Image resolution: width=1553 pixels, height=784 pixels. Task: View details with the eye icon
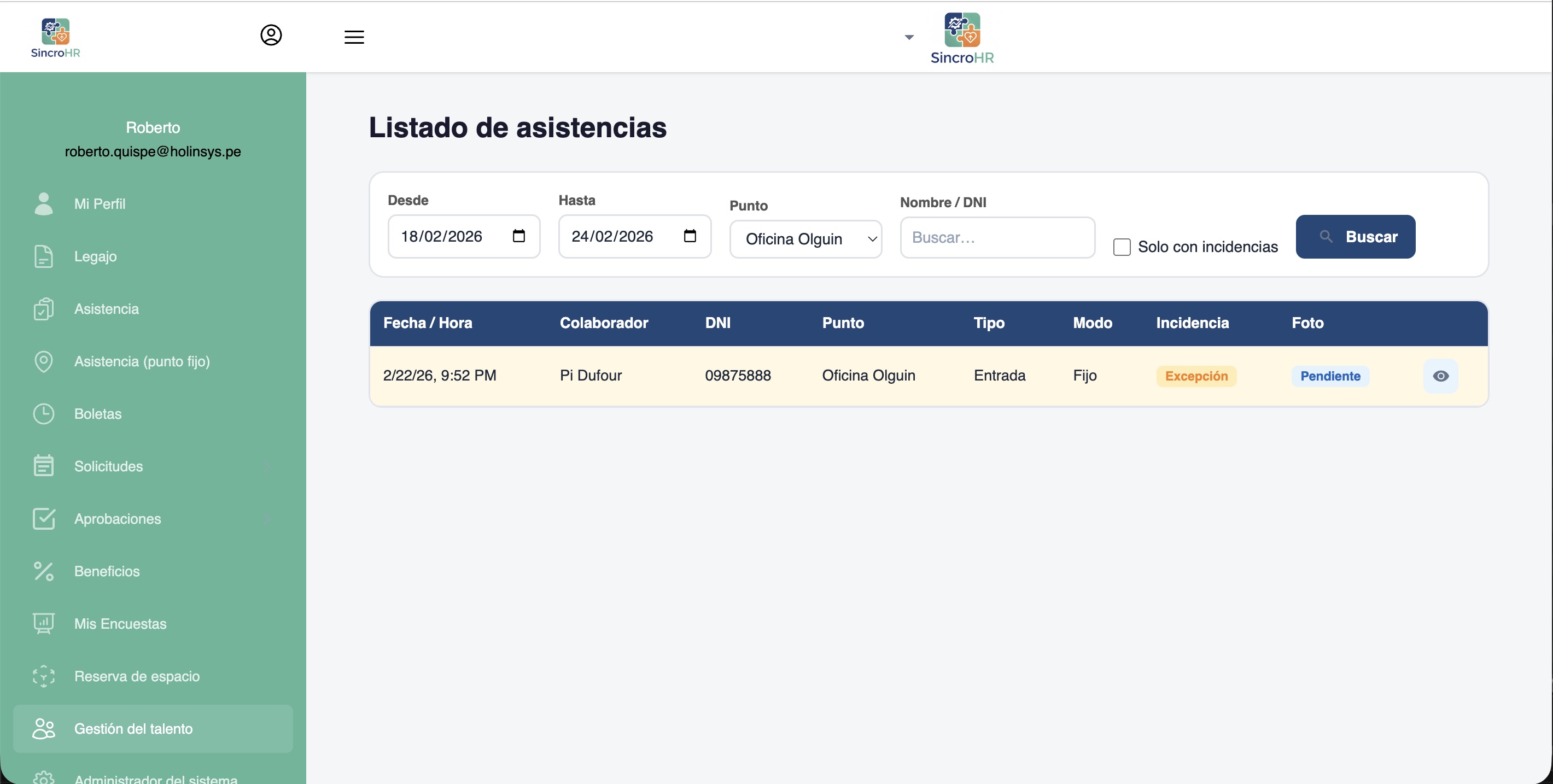(1440, 376)
